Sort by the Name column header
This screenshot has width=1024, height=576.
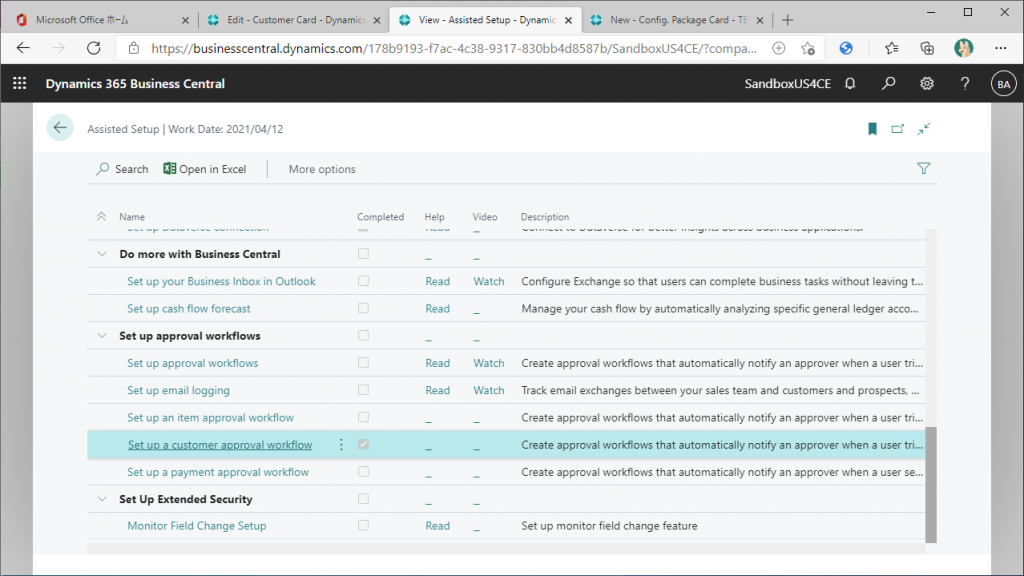click(x=132, y=217)
